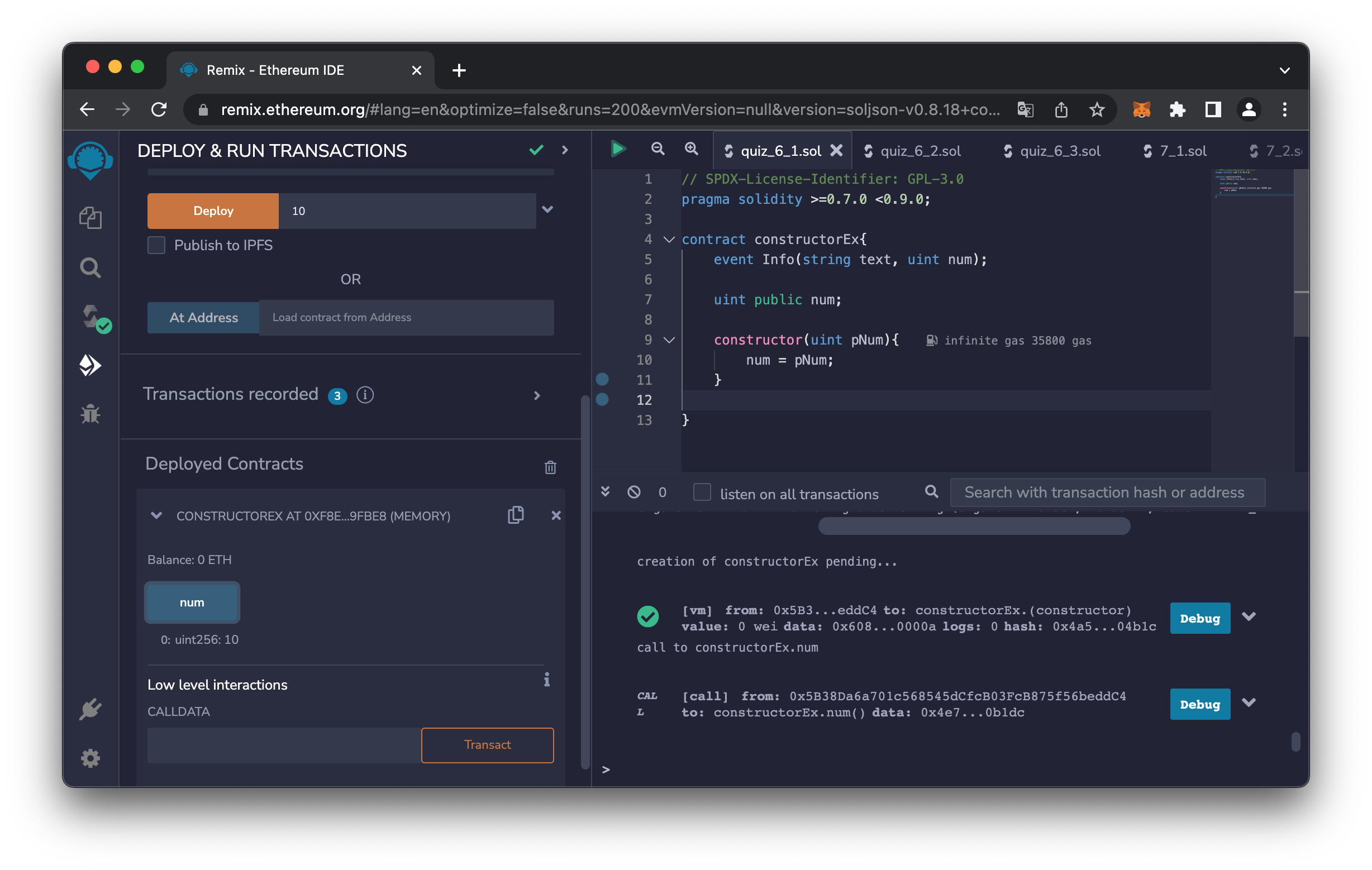The height and width of the screenshot is (870, 1372).
Task: Enable Publish to IPFS checkbox
Action: [x=156, y=245]
